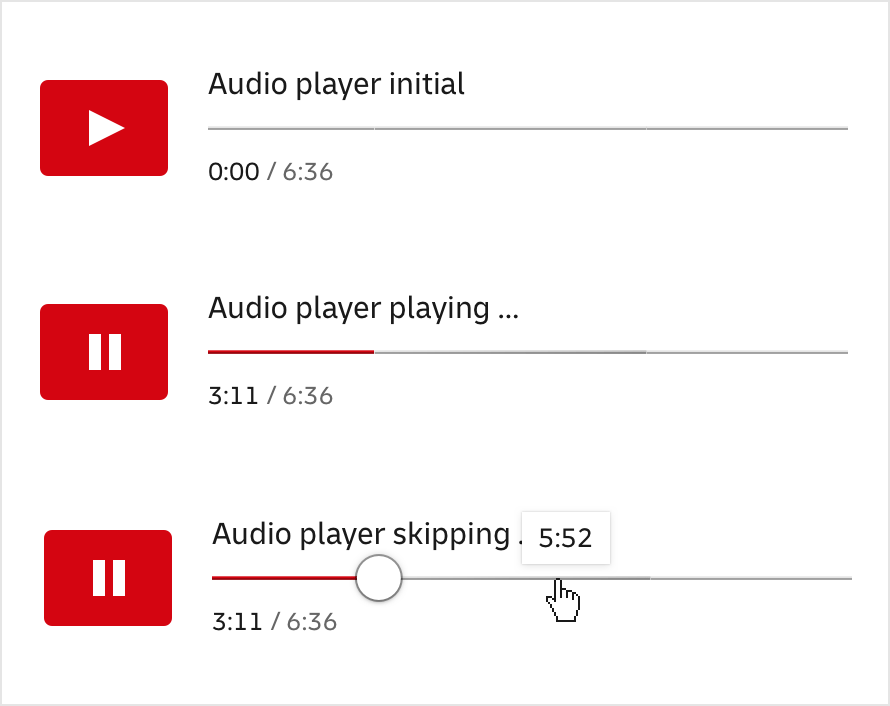Select the "Audio player initial" title
The width and height of the screenshot is (890, 706).
(x=336, y=85)
